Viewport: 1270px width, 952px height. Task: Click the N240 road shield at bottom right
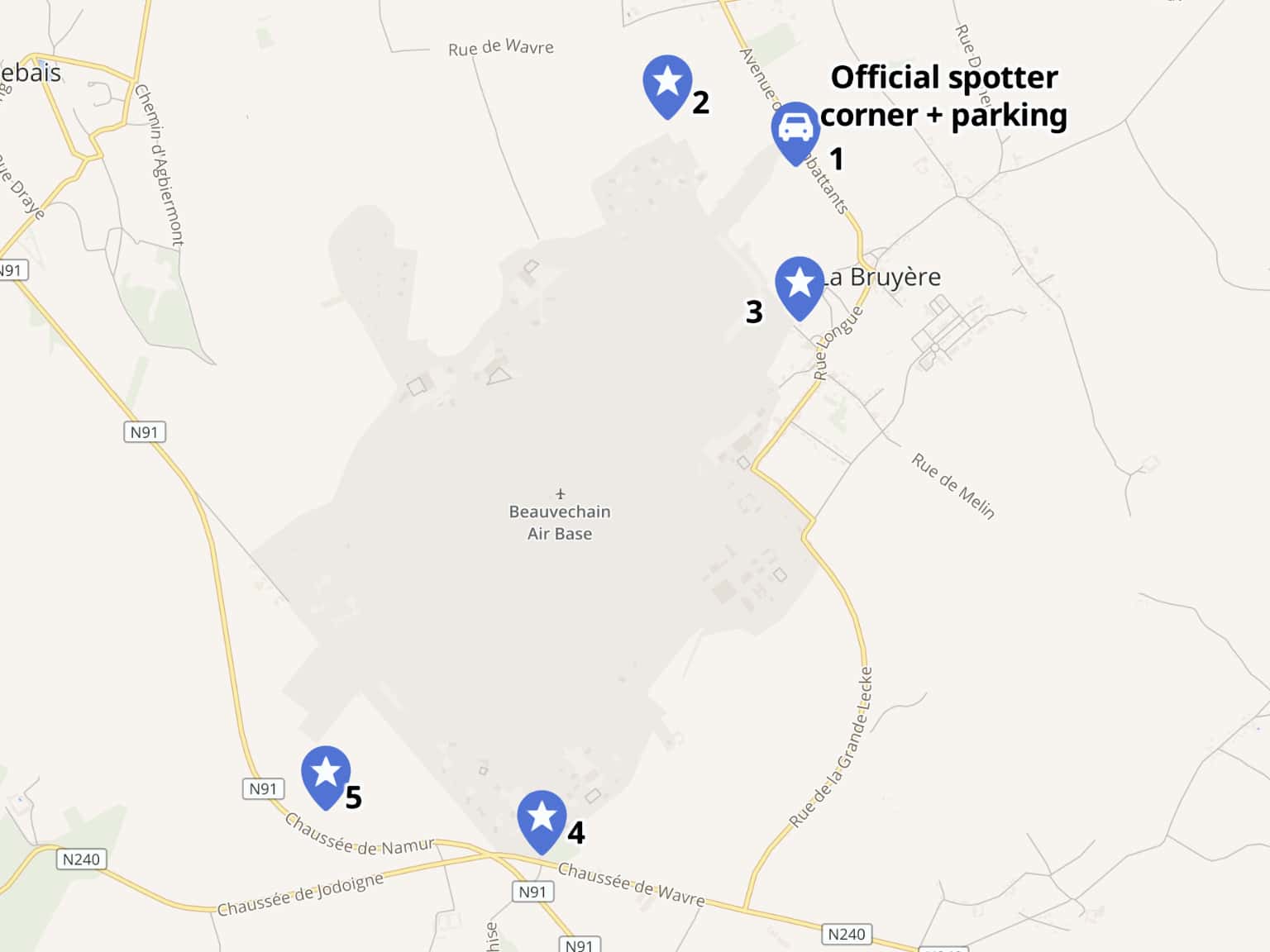847,934
